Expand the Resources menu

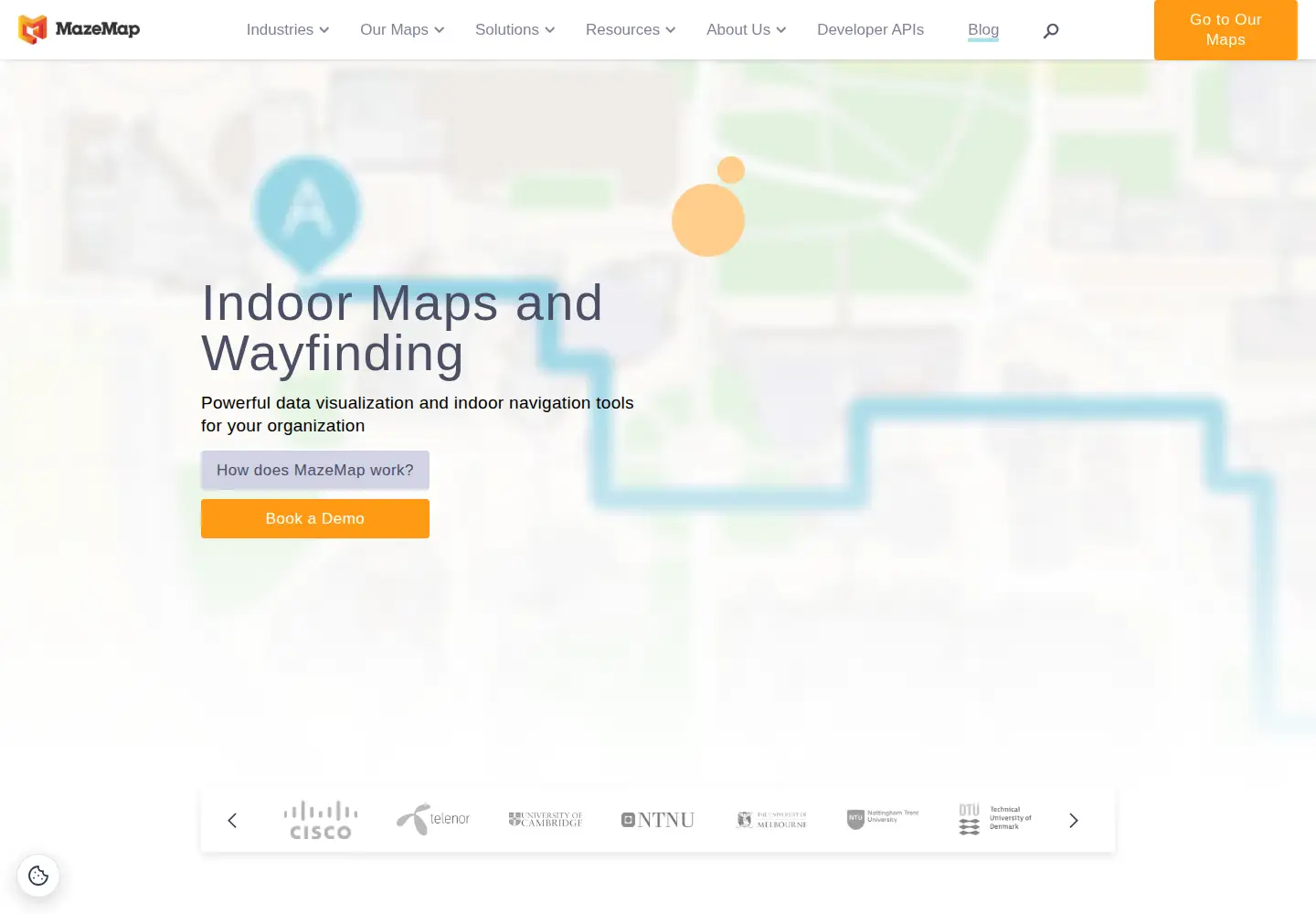click(x=631, y=30)
